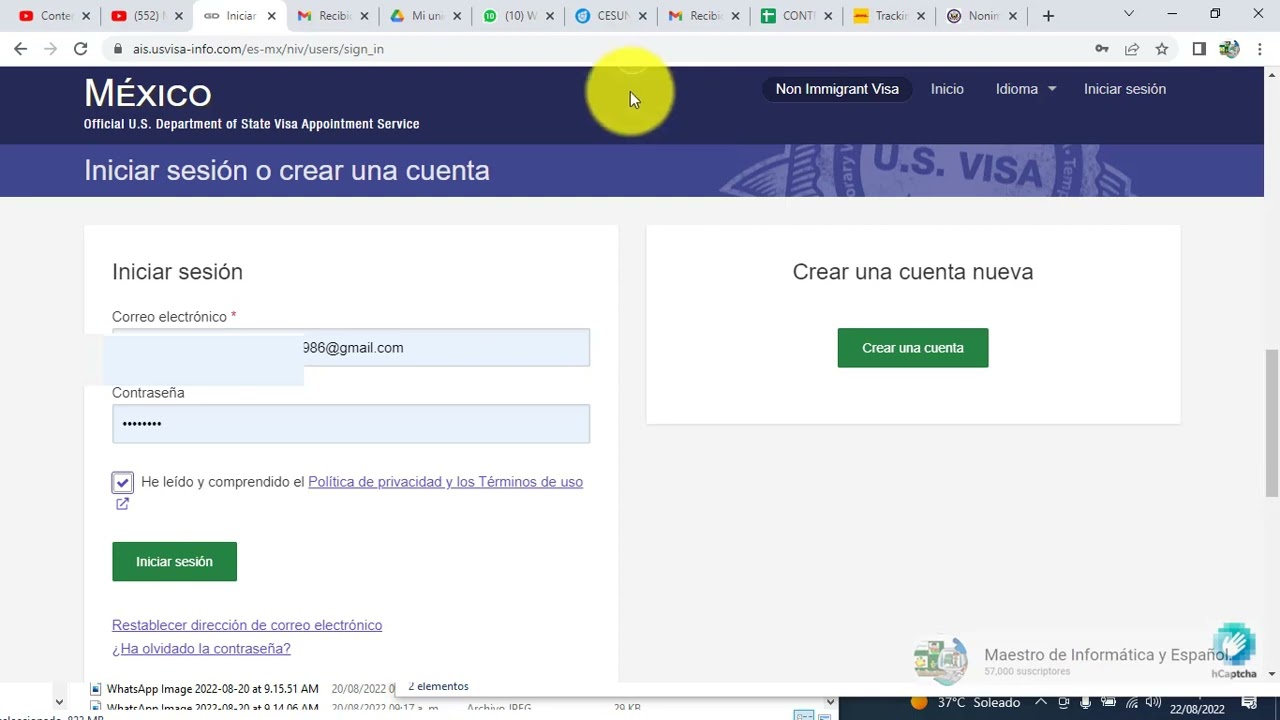
Task: Click Iniciar sesión in the top navbar
Action: tap(1125, 89)
